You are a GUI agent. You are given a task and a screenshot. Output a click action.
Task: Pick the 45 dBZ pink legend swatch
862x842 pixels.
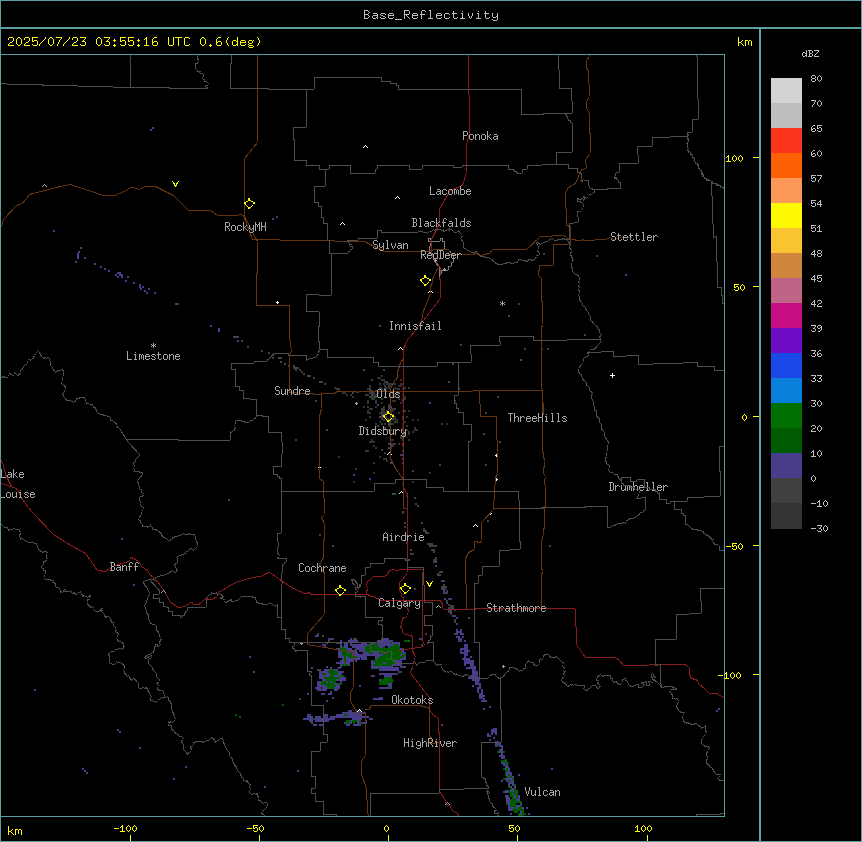786,290
